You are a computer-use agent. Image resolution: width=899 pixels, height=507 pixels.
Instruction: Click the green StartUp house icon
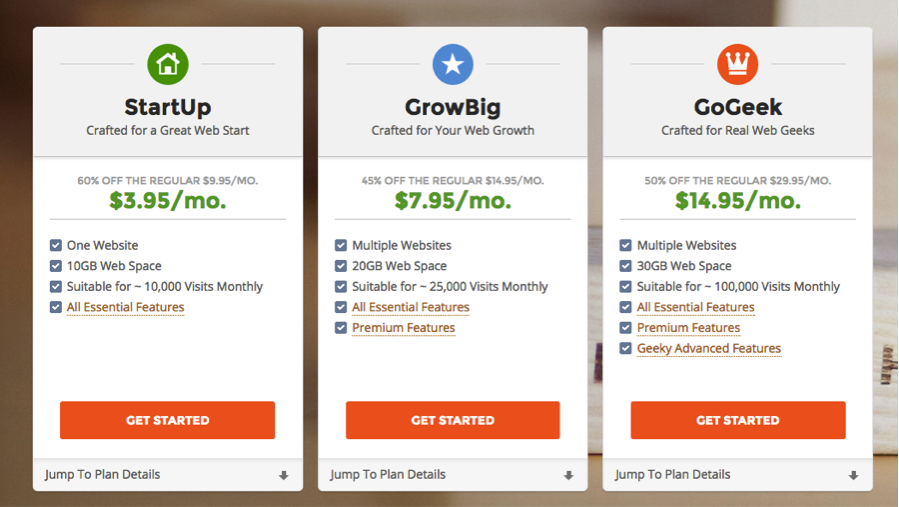coord(167,65)
